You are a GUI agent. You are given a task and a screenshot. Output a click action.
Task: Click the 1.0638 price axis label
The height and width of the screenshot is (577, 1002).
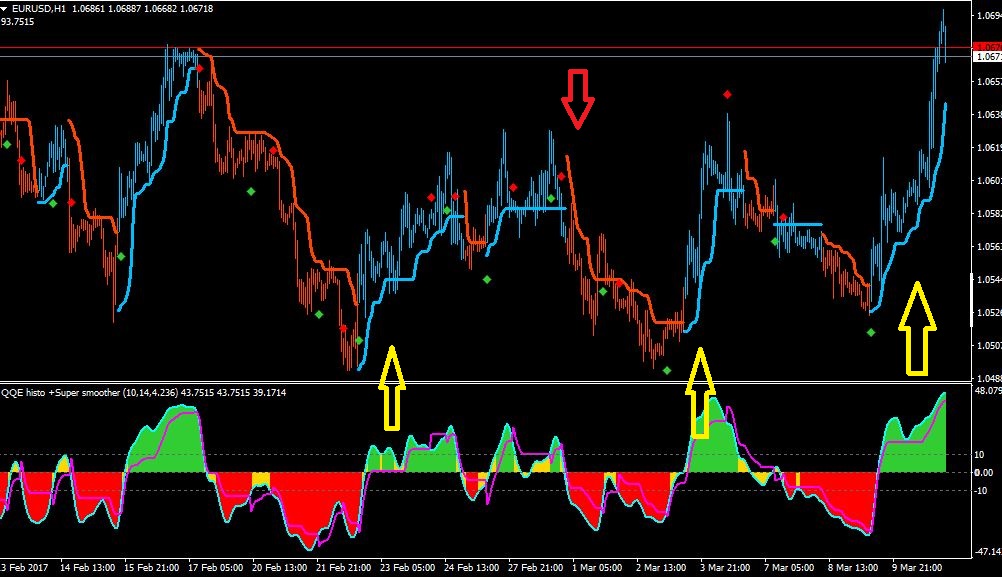point(989,115)
